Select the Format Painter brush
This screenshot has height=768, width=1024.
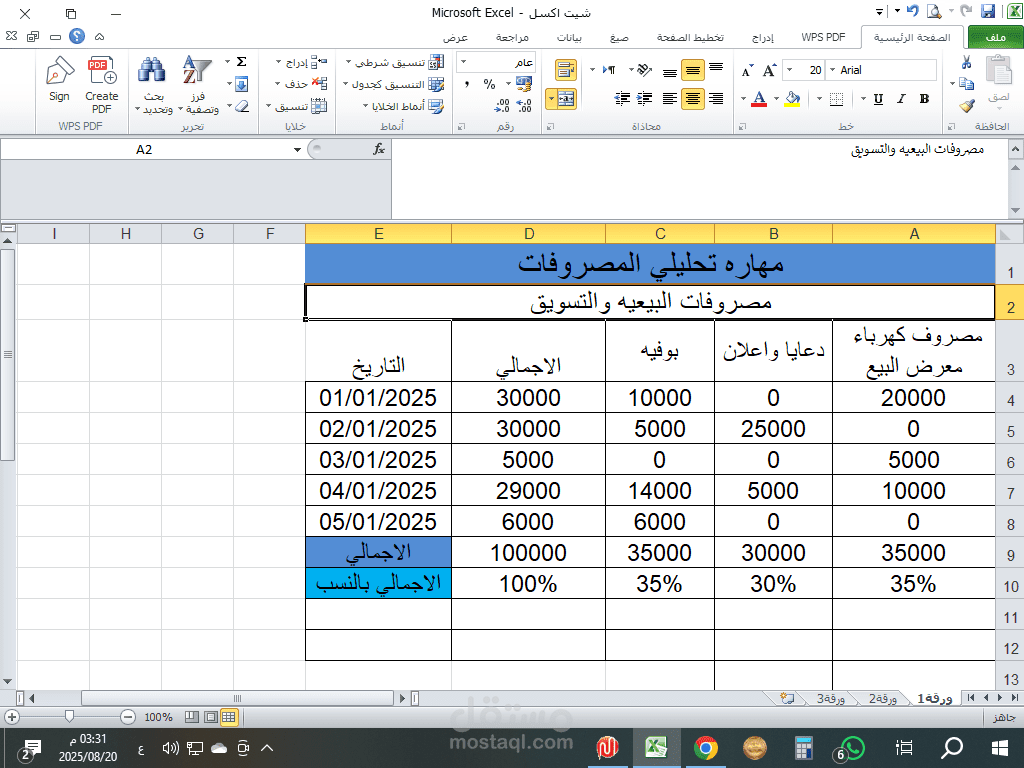click(x=967, y=105)
